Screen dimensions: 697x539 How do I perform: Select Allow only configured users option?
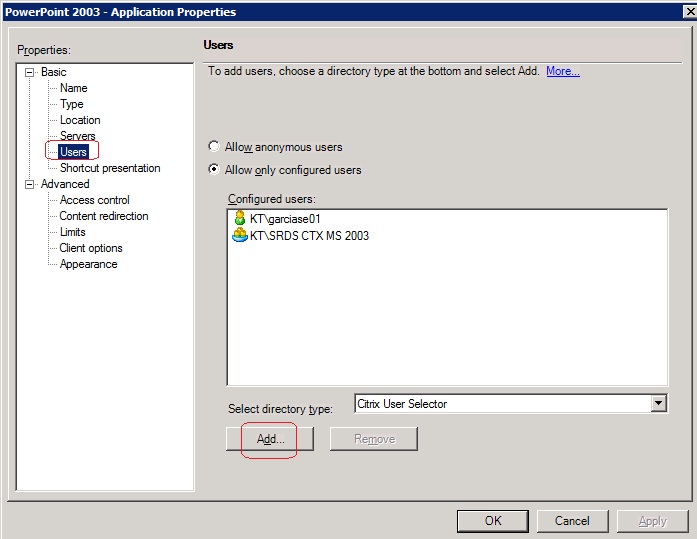[214, 170]
